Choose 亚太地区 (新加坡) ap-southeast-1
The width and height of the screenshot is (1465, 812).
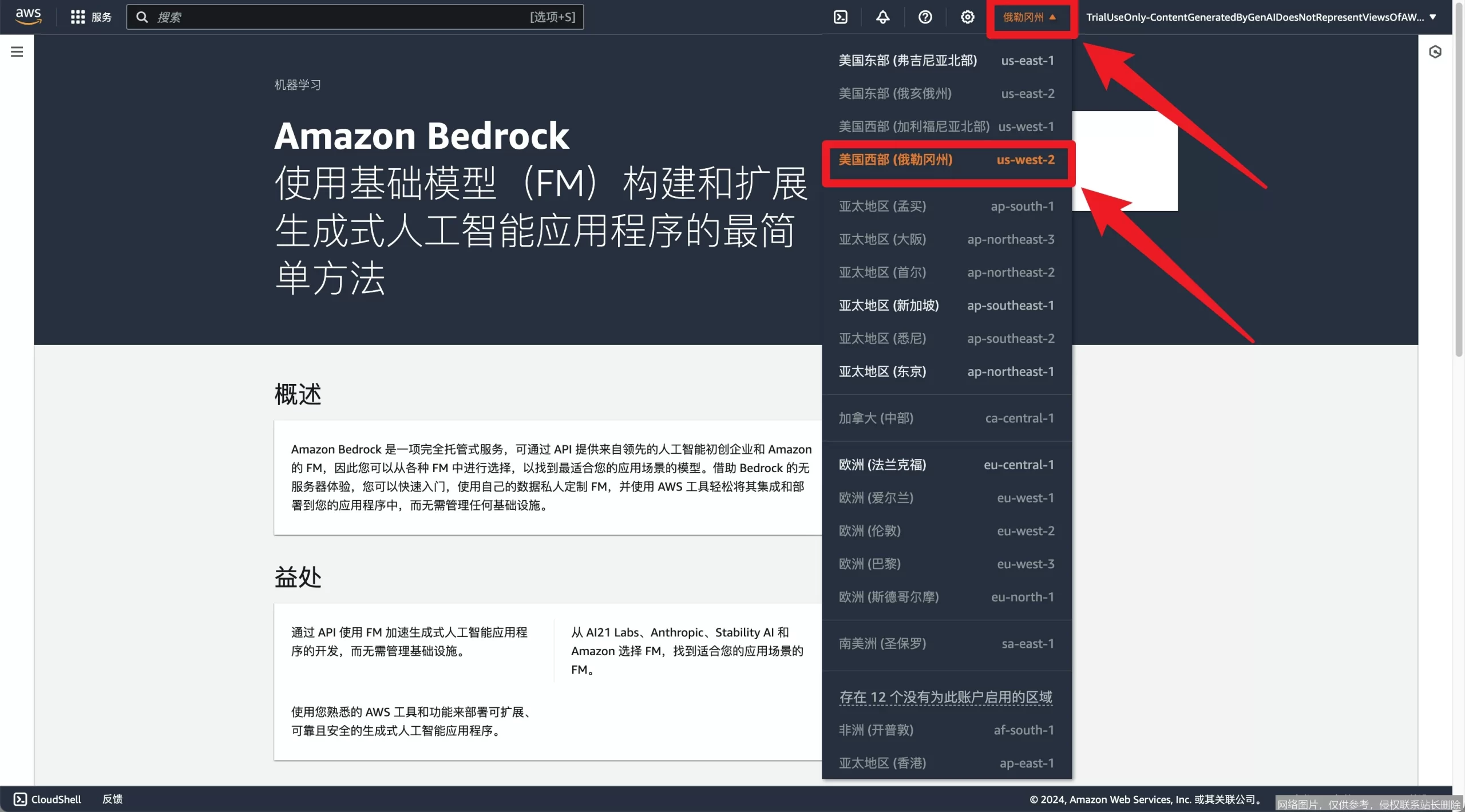coord(947,306)
